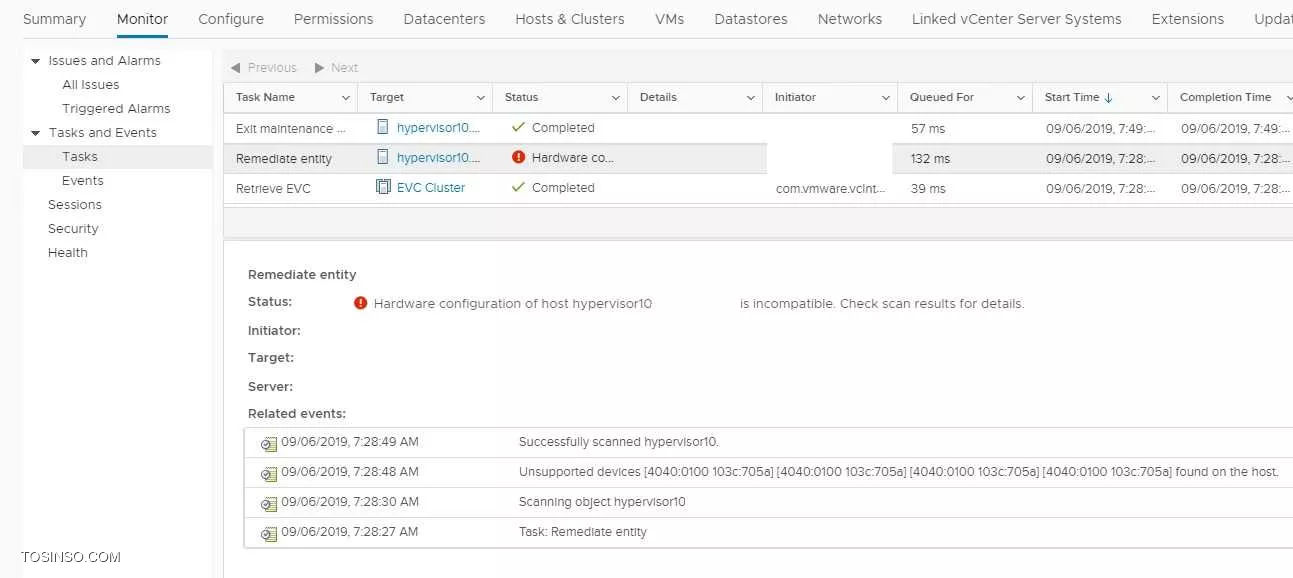Click the Tasks and Events label
1293x578 pixels.
(x=103, y=133)
